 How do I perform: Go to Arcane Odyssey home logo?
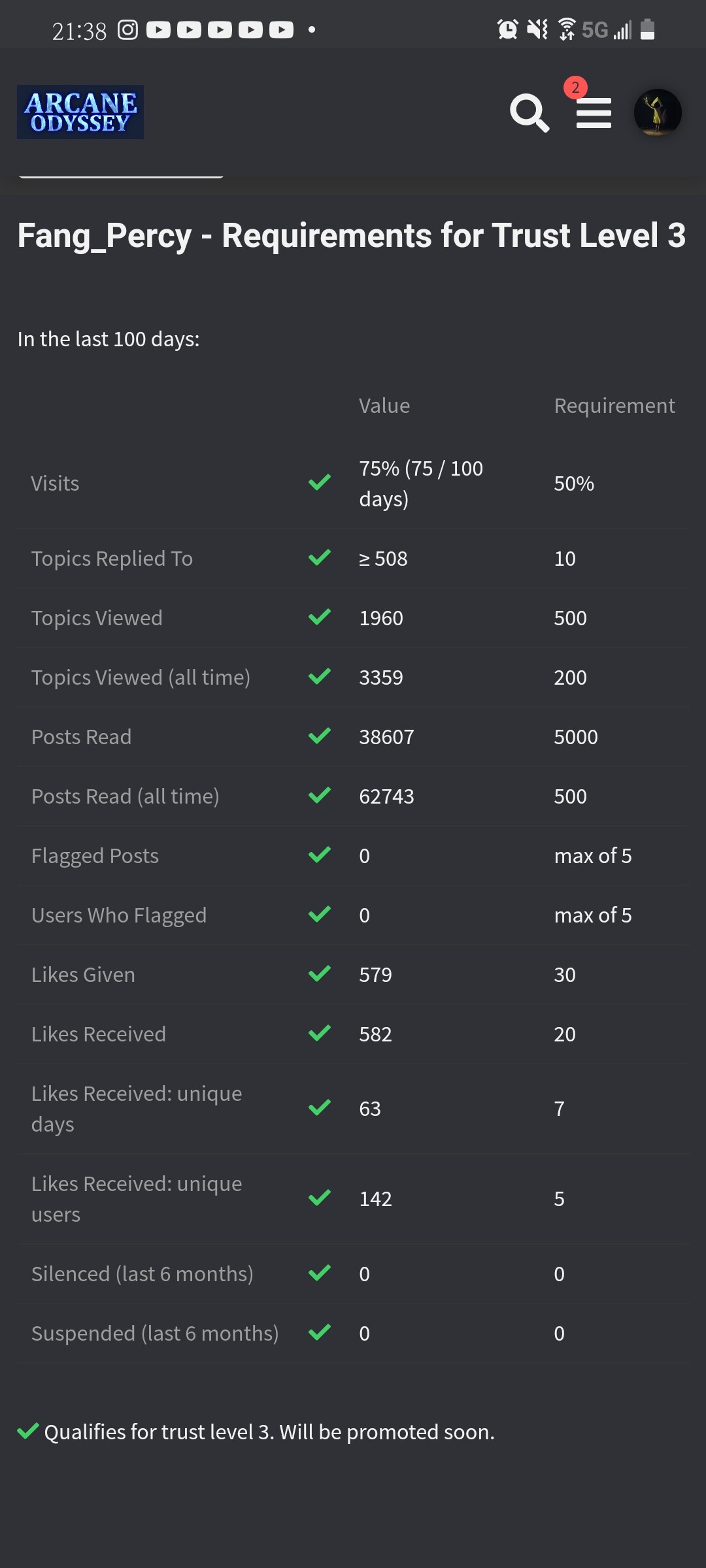(80, 112)
